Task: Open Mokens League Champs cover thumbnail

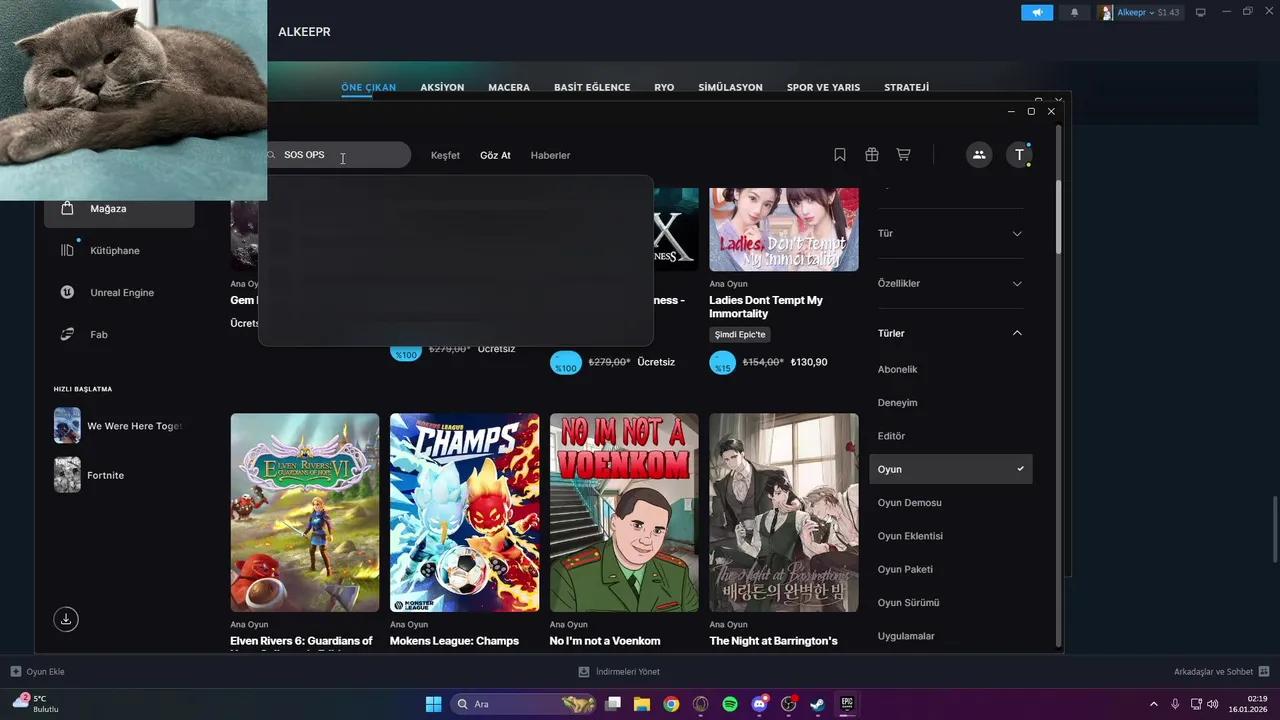Action: tap(464, 512)
